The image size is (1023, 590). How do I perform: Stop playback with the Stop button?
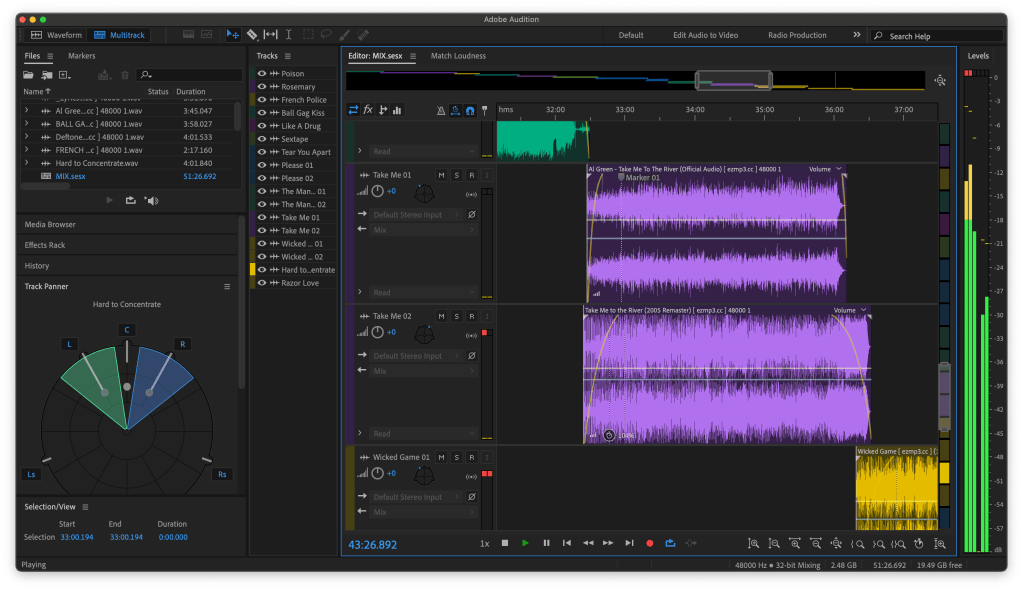pyautogui.click(x=504, y=543)
